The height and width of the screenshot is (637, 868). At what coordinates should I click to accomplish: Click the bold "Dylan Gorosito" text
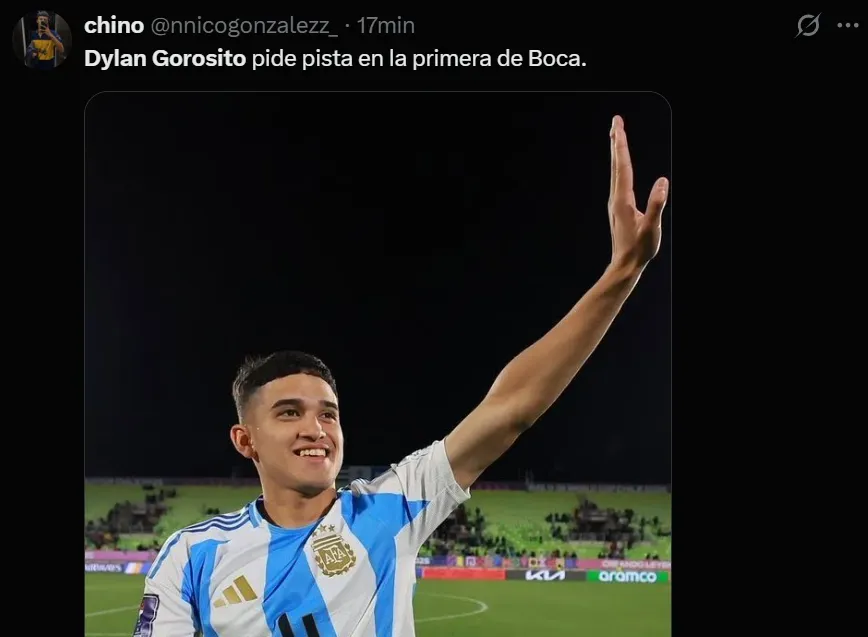click(x=165, y=58)
